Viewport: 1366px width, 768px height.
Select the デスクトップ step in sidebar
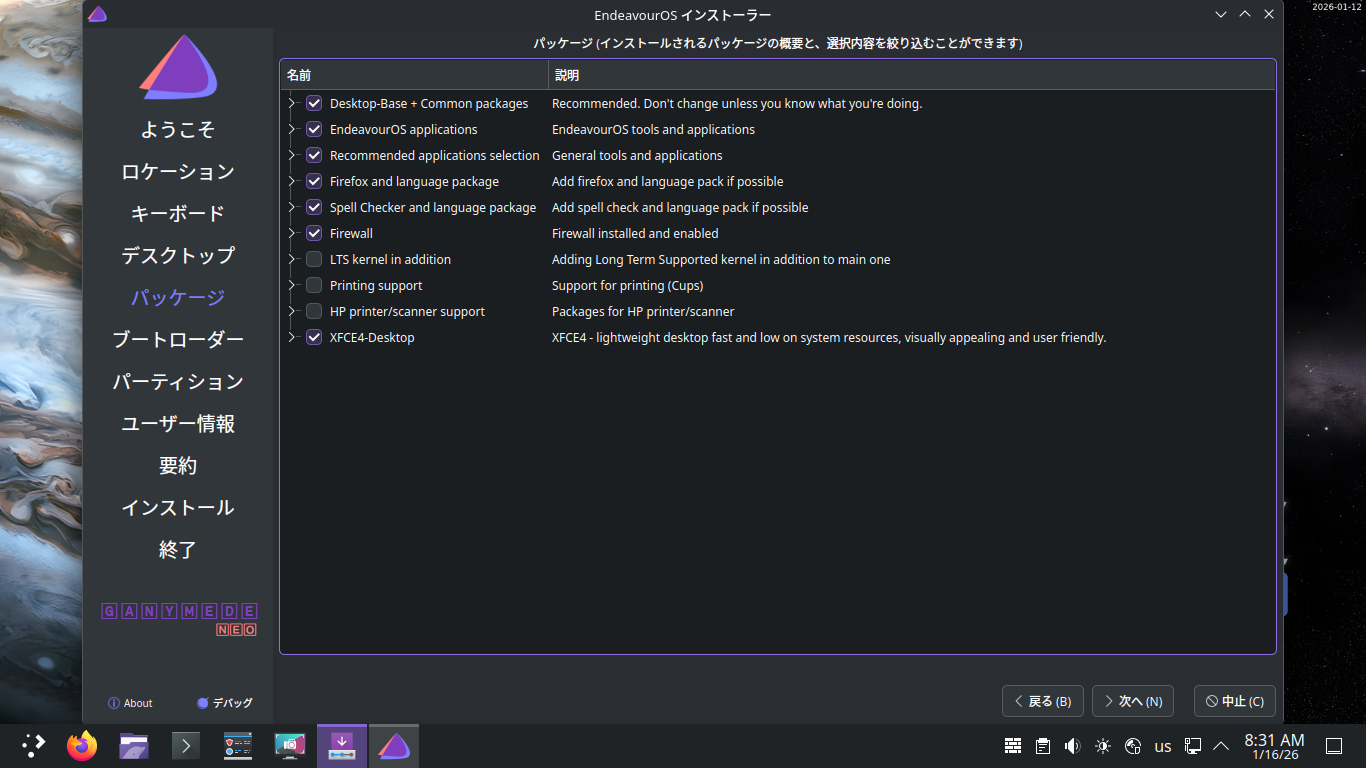[178, 256]
